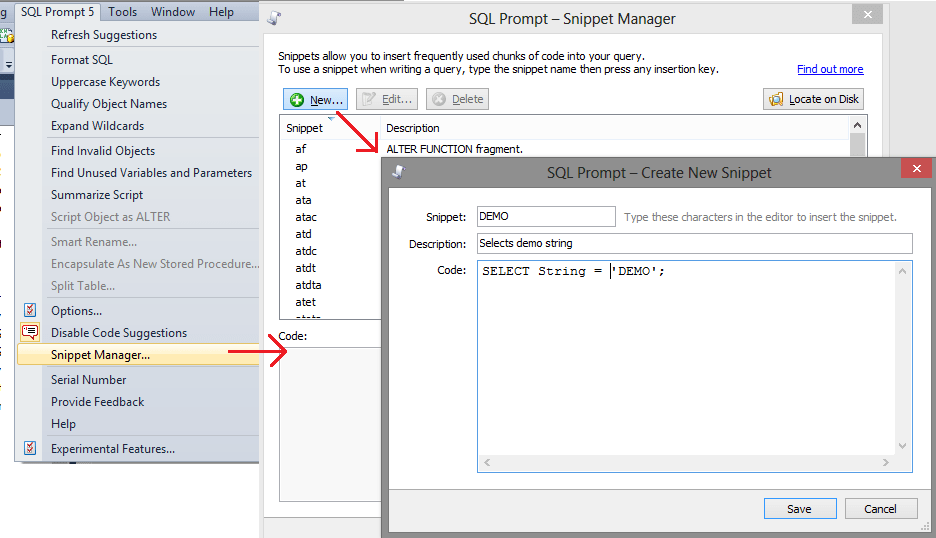Click into the Description text field
Viewport: 936px width, 538px height.
coord(693,243)
